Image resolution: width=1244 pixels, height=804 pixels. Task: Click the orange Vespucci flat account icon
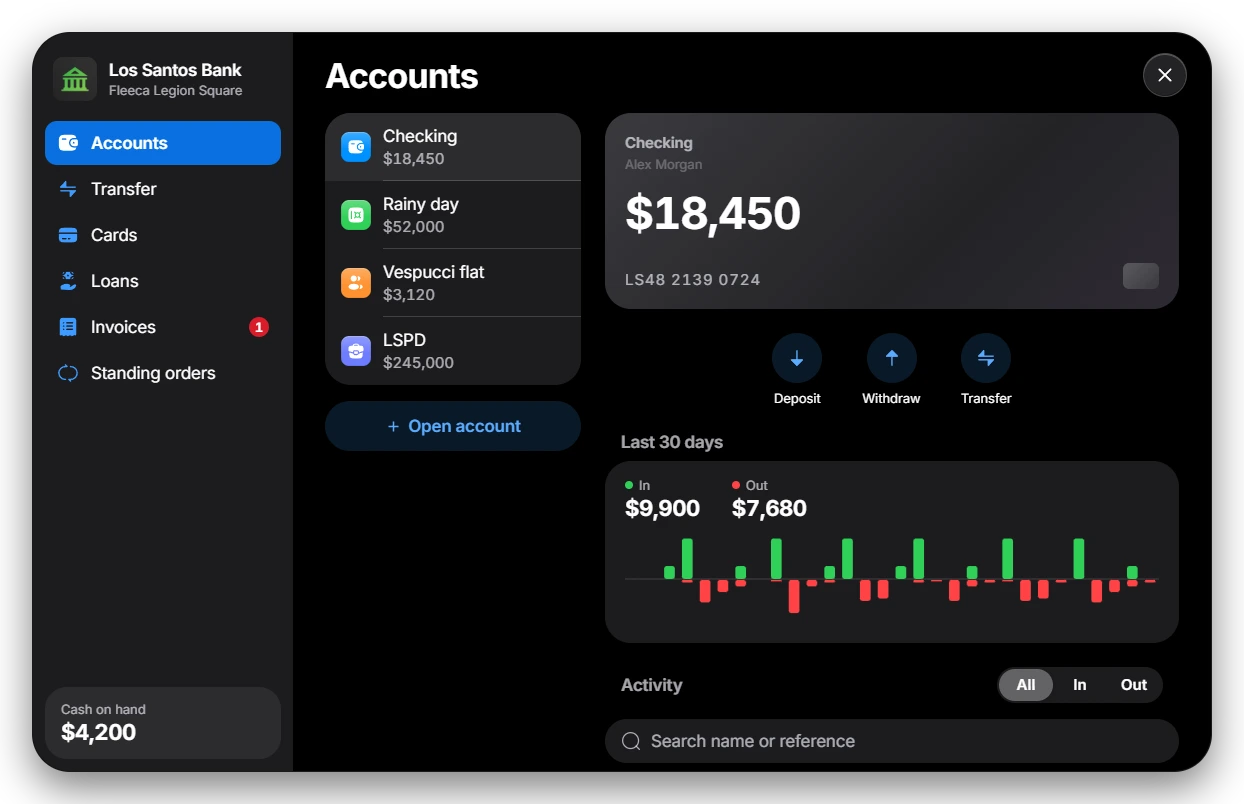356,283
